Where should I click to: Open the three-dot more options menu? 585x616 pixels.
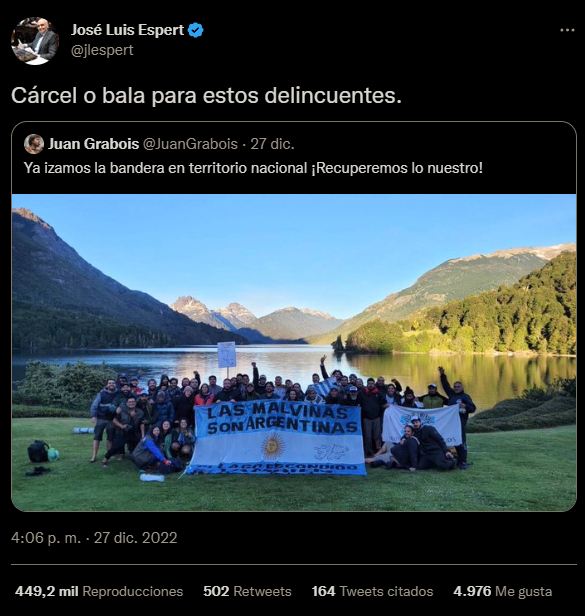coord(567,30)
